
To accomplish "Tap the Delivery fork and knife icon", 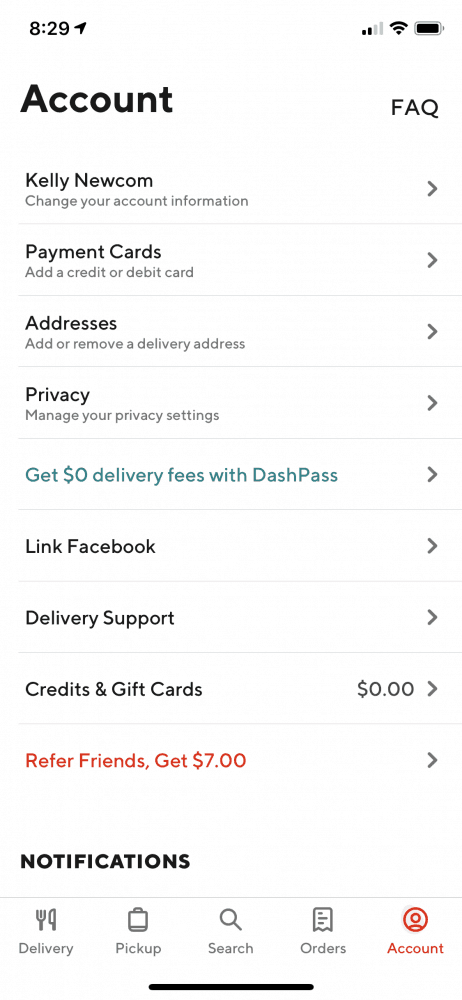I will [x=45, y=920].
